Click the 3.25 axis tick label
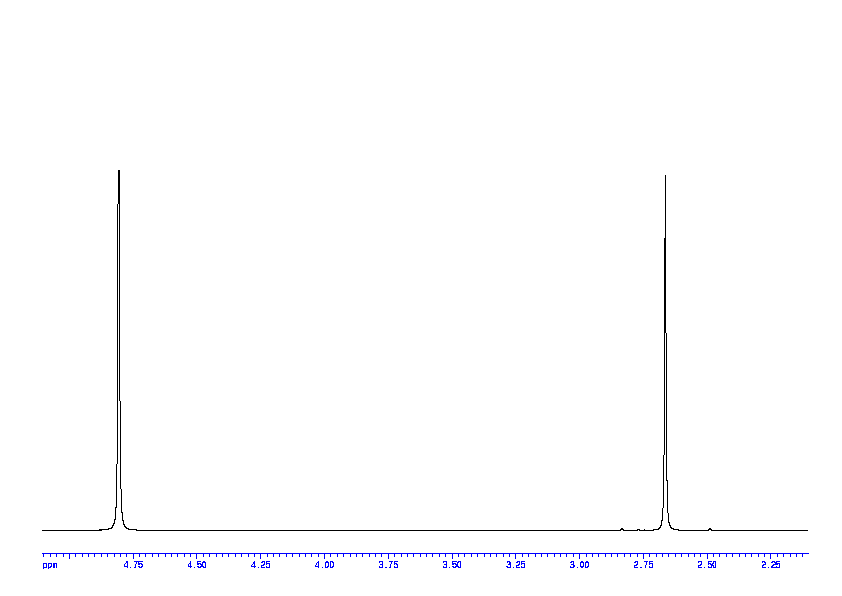The width and height of the screenshot is (842, 596). (x=515, y=565)
